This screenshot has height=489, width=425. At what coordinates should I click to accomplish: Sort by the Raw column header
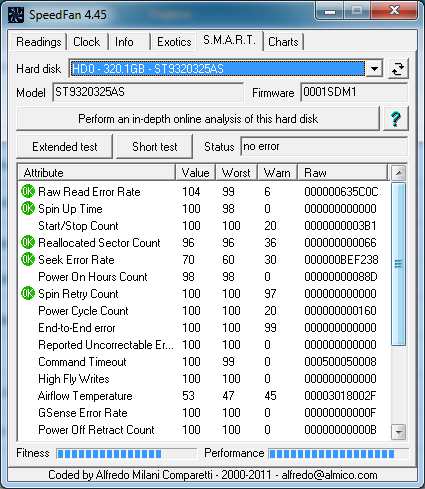point(343,173)
